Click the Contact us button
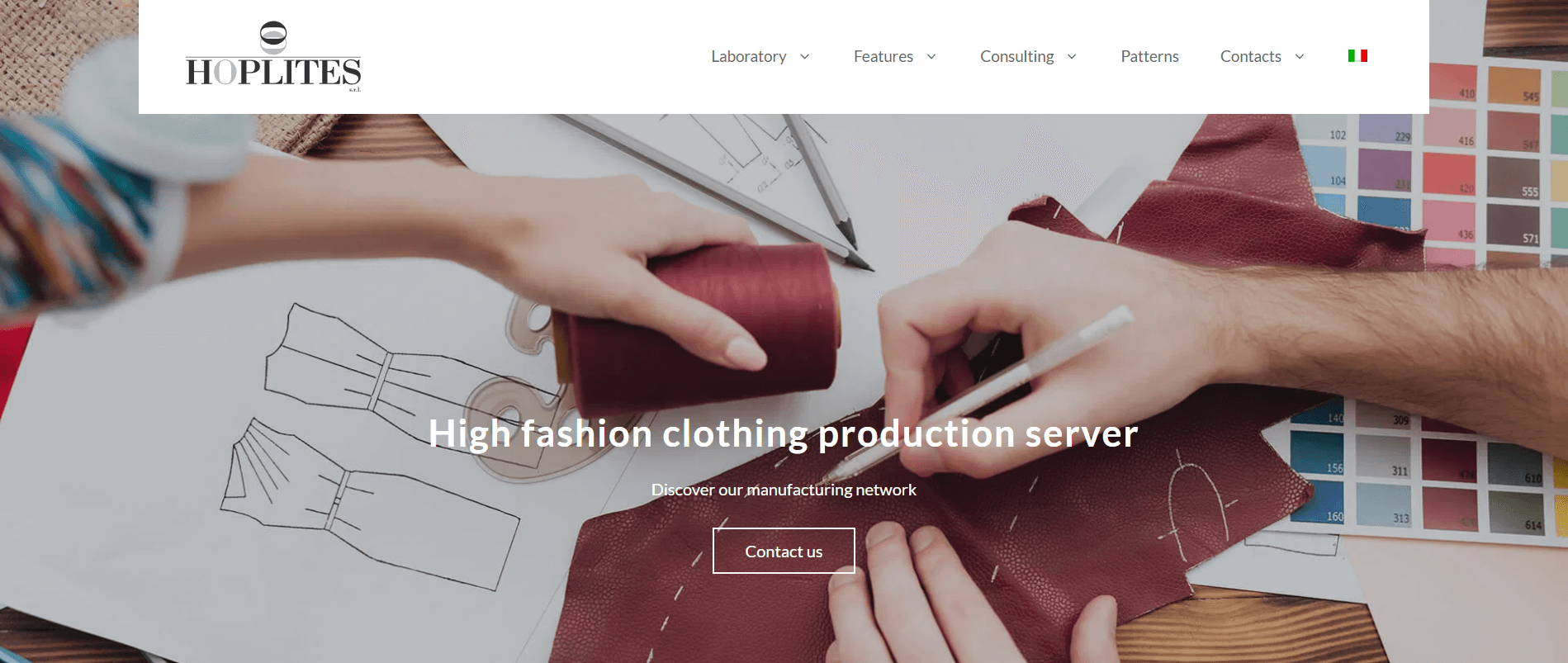1568x663 pixels. (x=784, y=551)
